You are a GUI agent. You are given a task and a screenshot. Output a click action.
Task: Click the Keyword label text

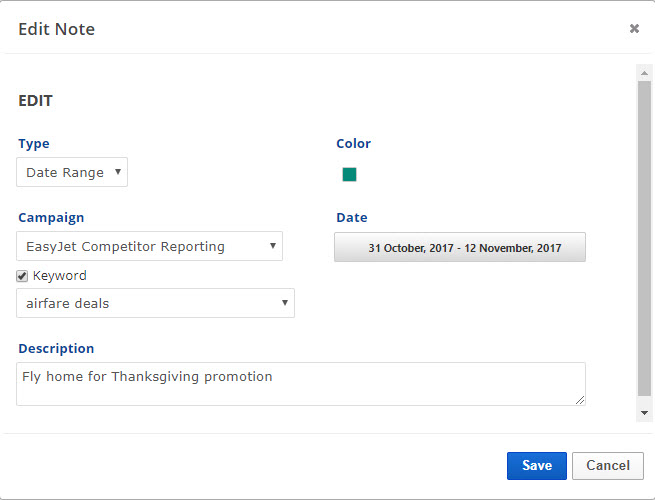(x=60, y=276)
